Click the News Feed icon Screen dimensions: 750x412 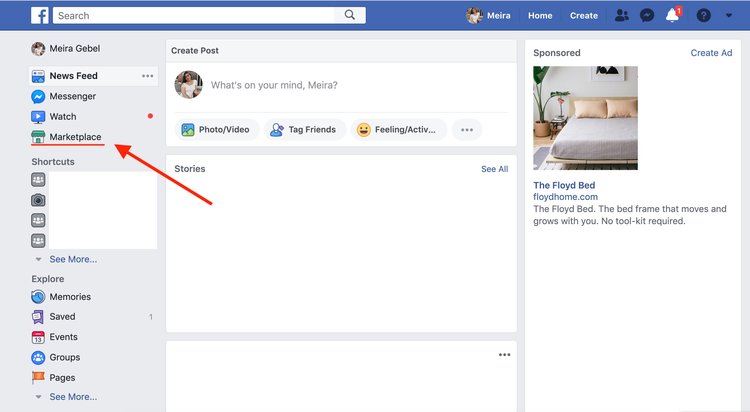pos(38,76)
